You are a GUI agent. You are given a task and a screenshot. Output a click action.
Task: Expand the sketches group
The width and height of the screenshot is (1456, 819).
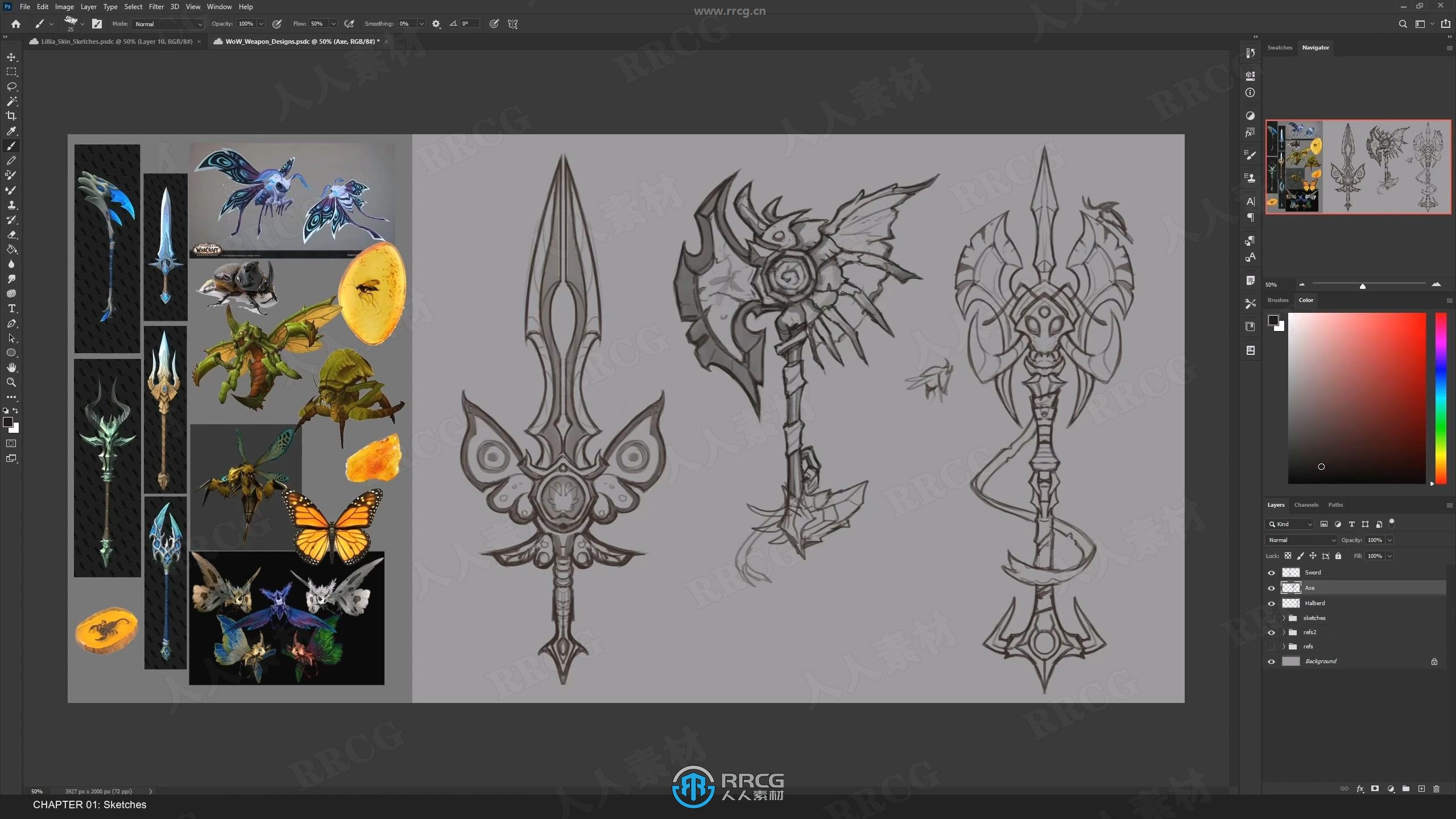click(x=1284, y=618)
